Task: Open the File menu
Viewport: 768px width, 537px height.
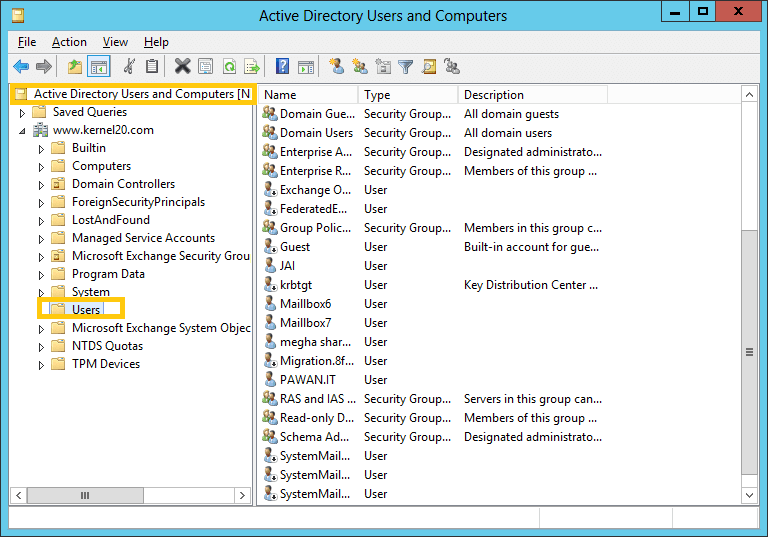Action: [x=27, y=42]
